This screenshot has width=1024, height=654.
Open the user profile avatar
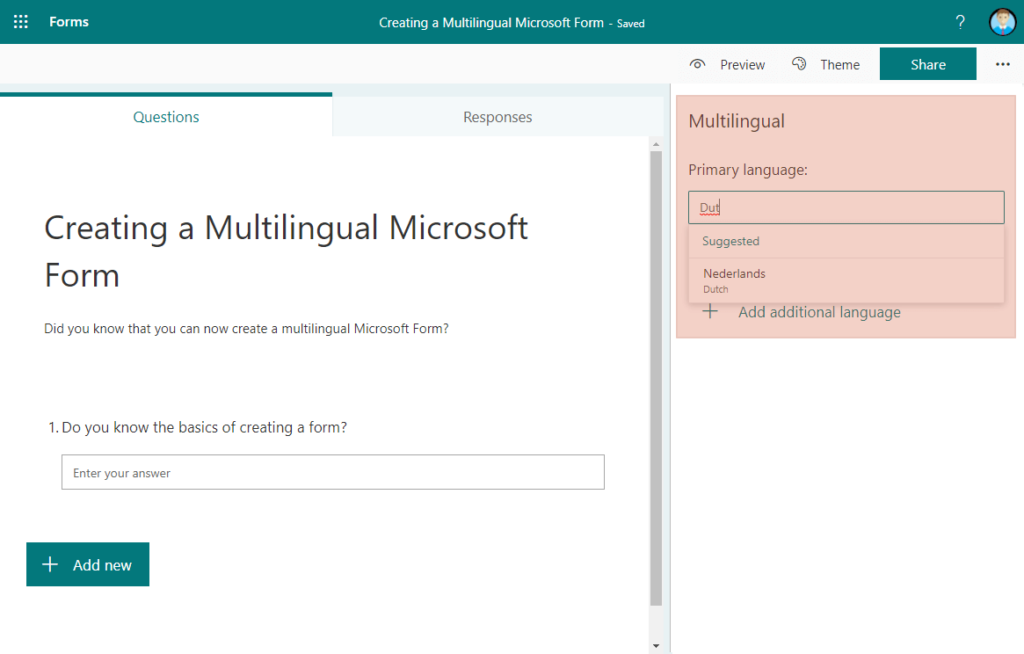1002,22
